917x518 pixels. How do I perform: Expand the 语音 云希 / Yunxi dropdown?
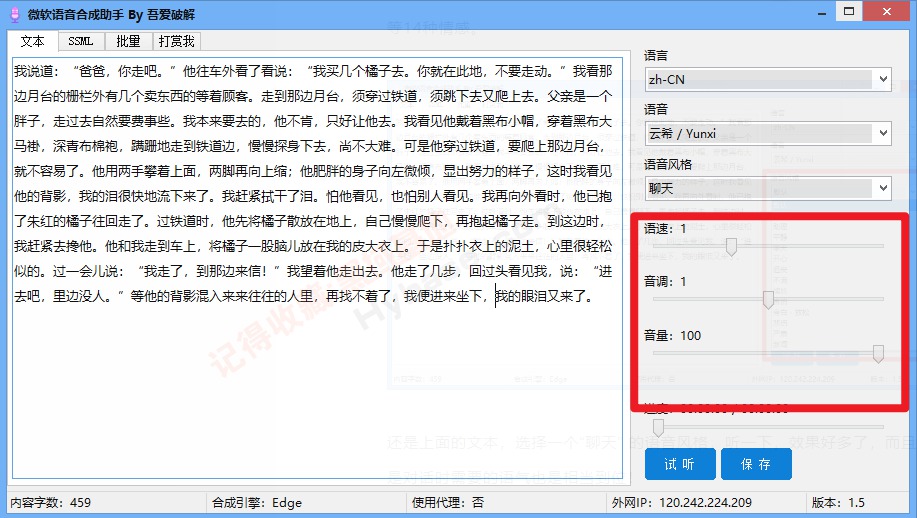click(x=768, y=134)
